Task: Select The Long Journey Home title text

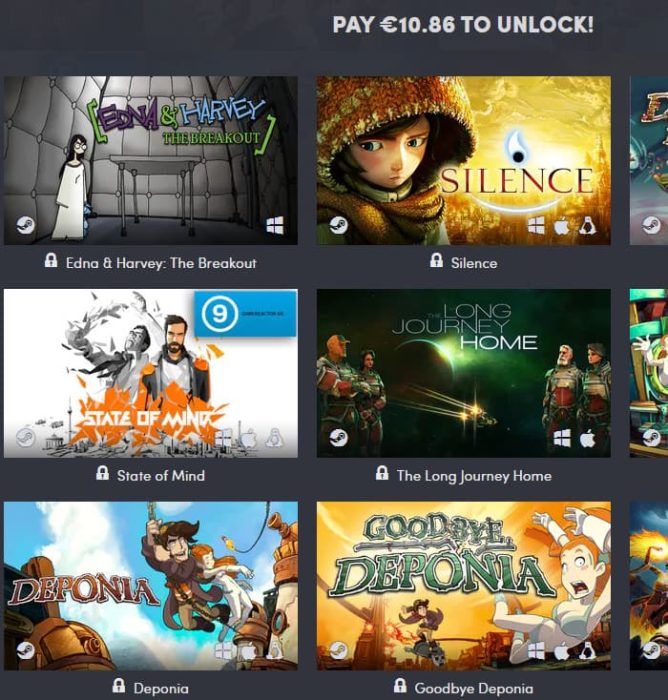Action: tap(474, 476)
